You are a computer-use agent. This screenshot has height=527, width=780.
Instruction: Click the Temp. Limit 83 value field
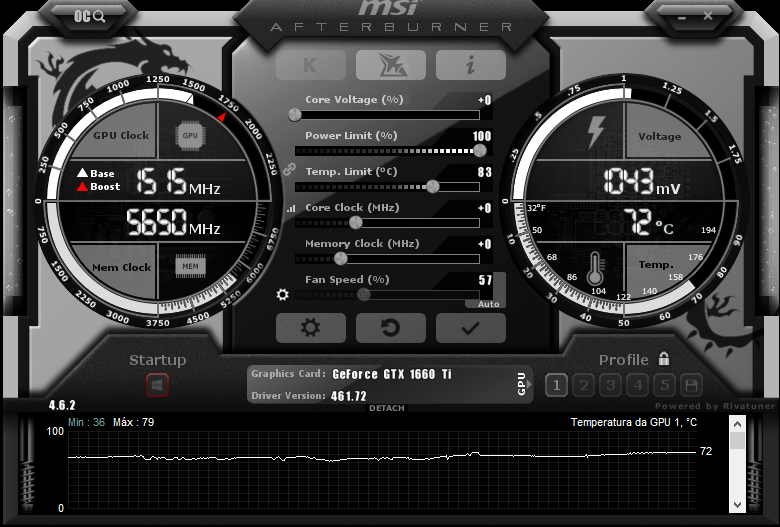click(485, 172)
